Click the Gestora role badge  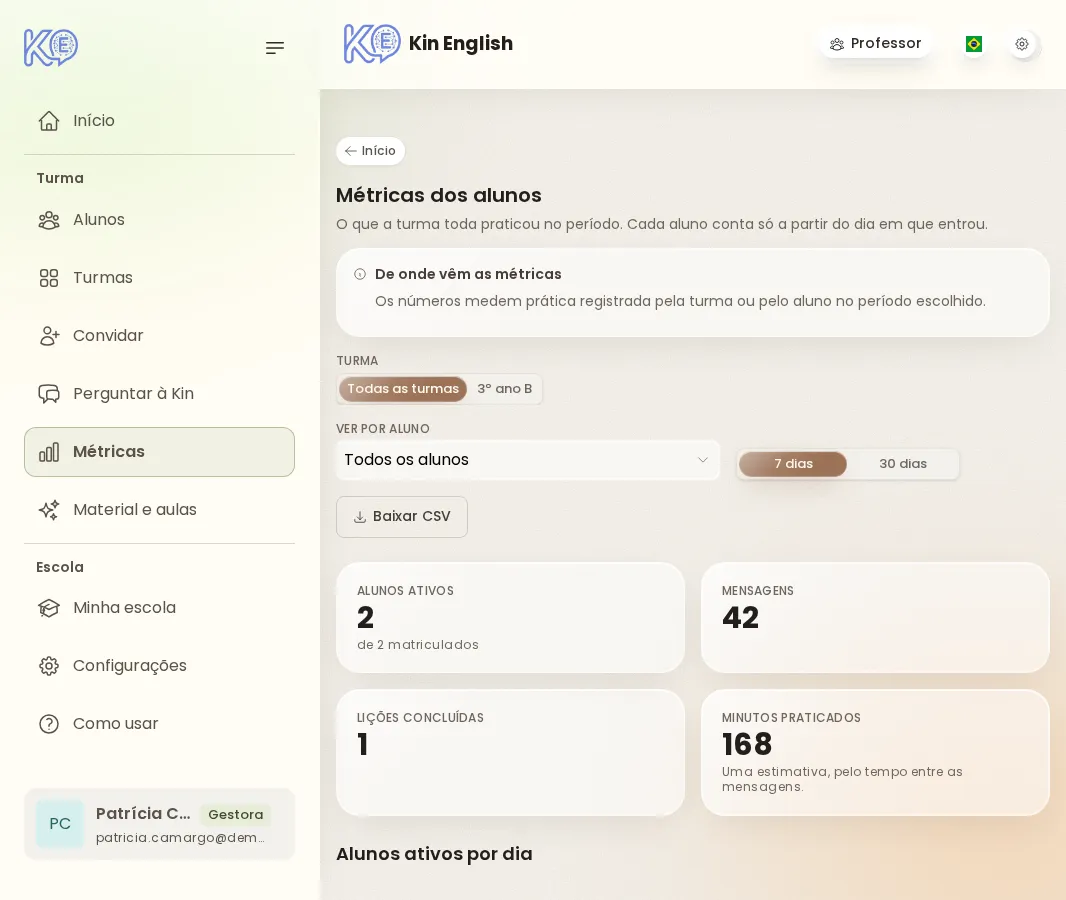[236, 814]
